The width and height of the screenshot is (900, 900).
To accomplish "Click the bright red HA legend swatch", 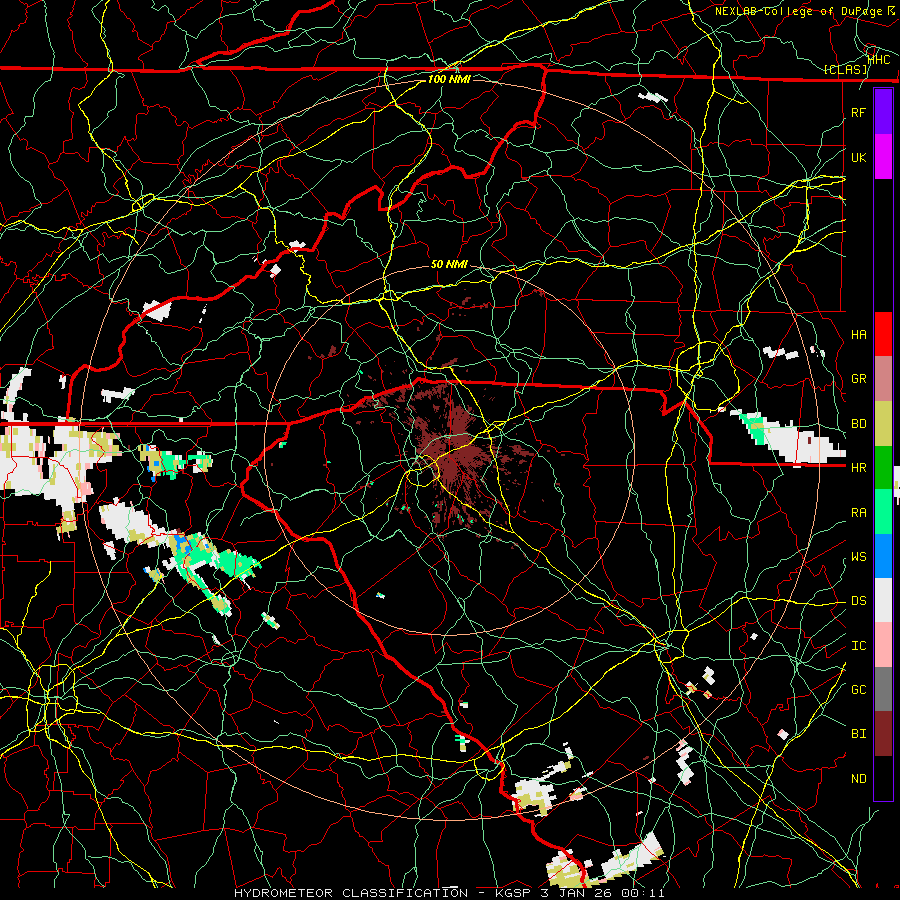I will coord(883,334).
